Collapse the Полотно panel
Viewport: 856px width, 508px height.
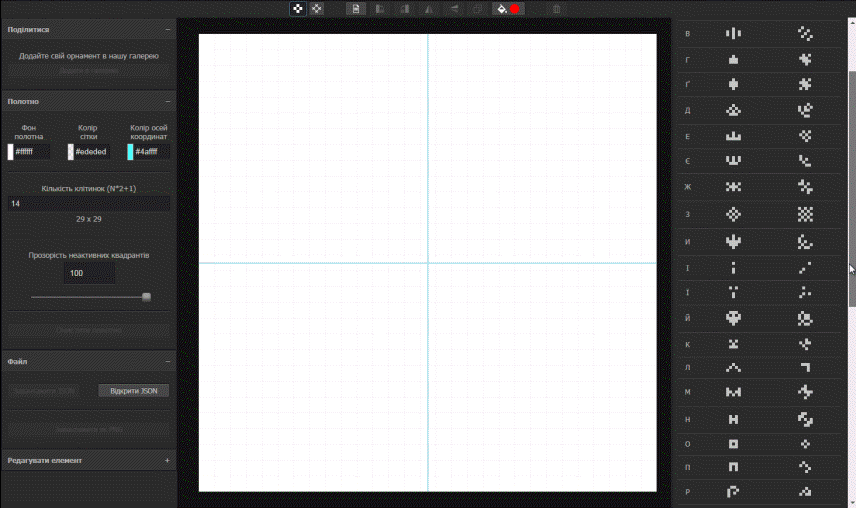[167, 102]
